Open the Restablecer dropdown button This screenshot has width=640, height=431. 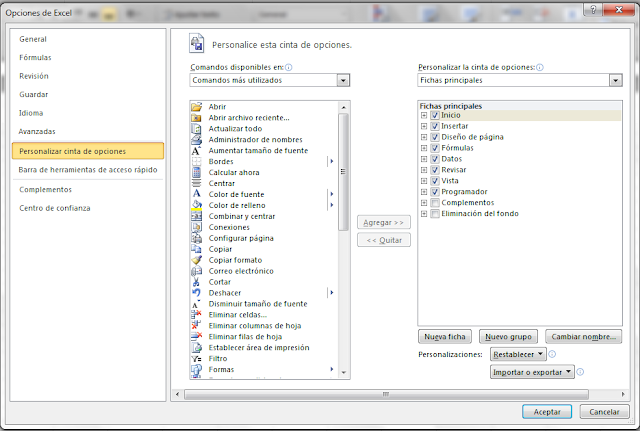click(x=518, y=354)
